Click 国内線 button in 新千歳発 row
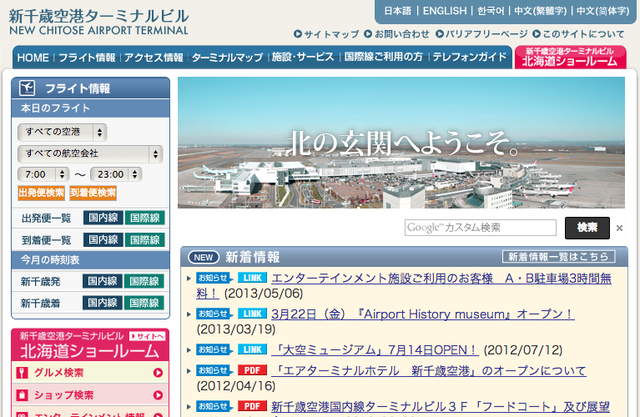The height and width of the screenshot is (417, 640). point(102,281)
